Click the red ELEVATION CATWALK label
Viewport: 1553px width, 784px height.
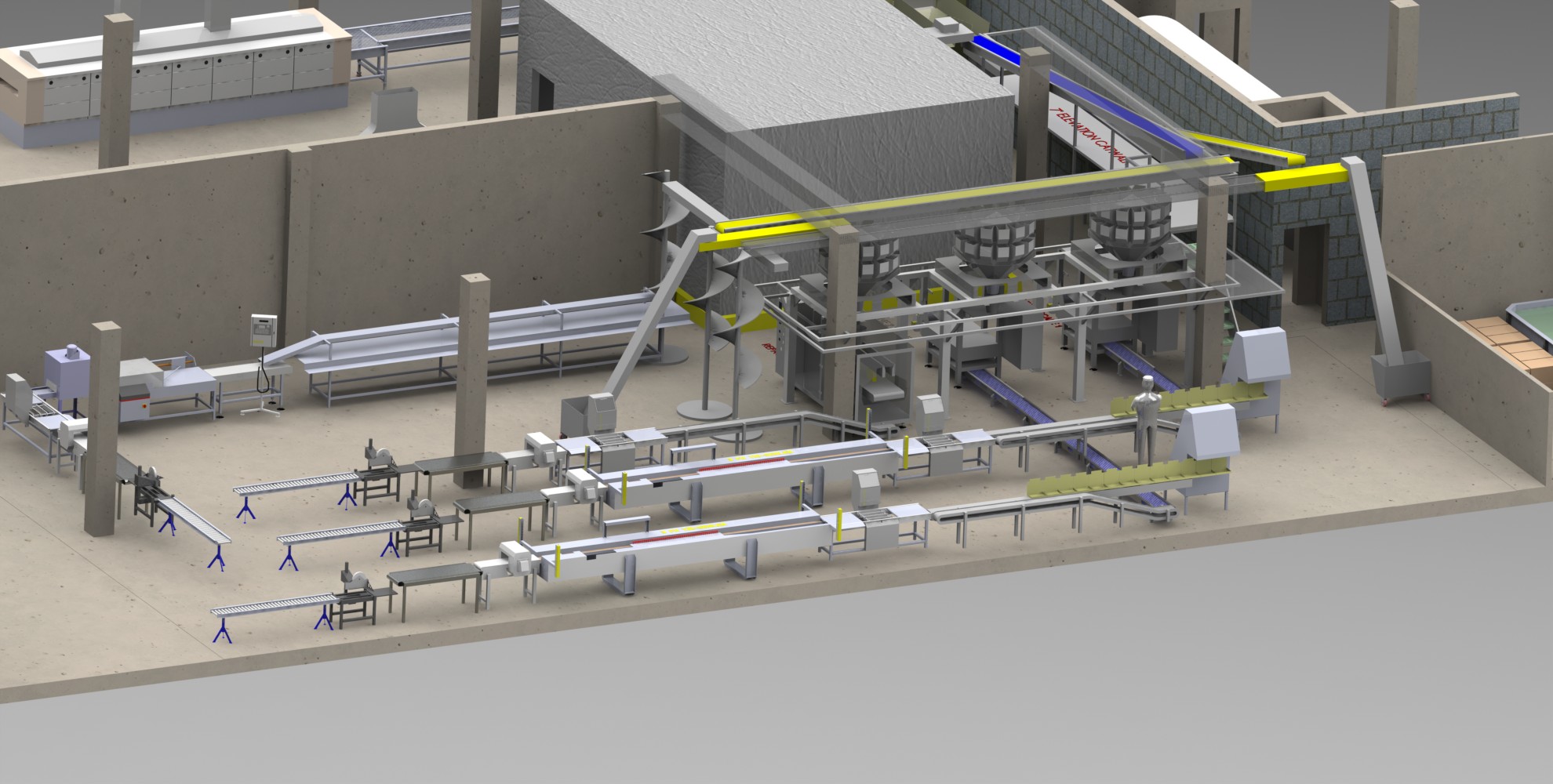pyautogui.click(x=1091, y=136)
